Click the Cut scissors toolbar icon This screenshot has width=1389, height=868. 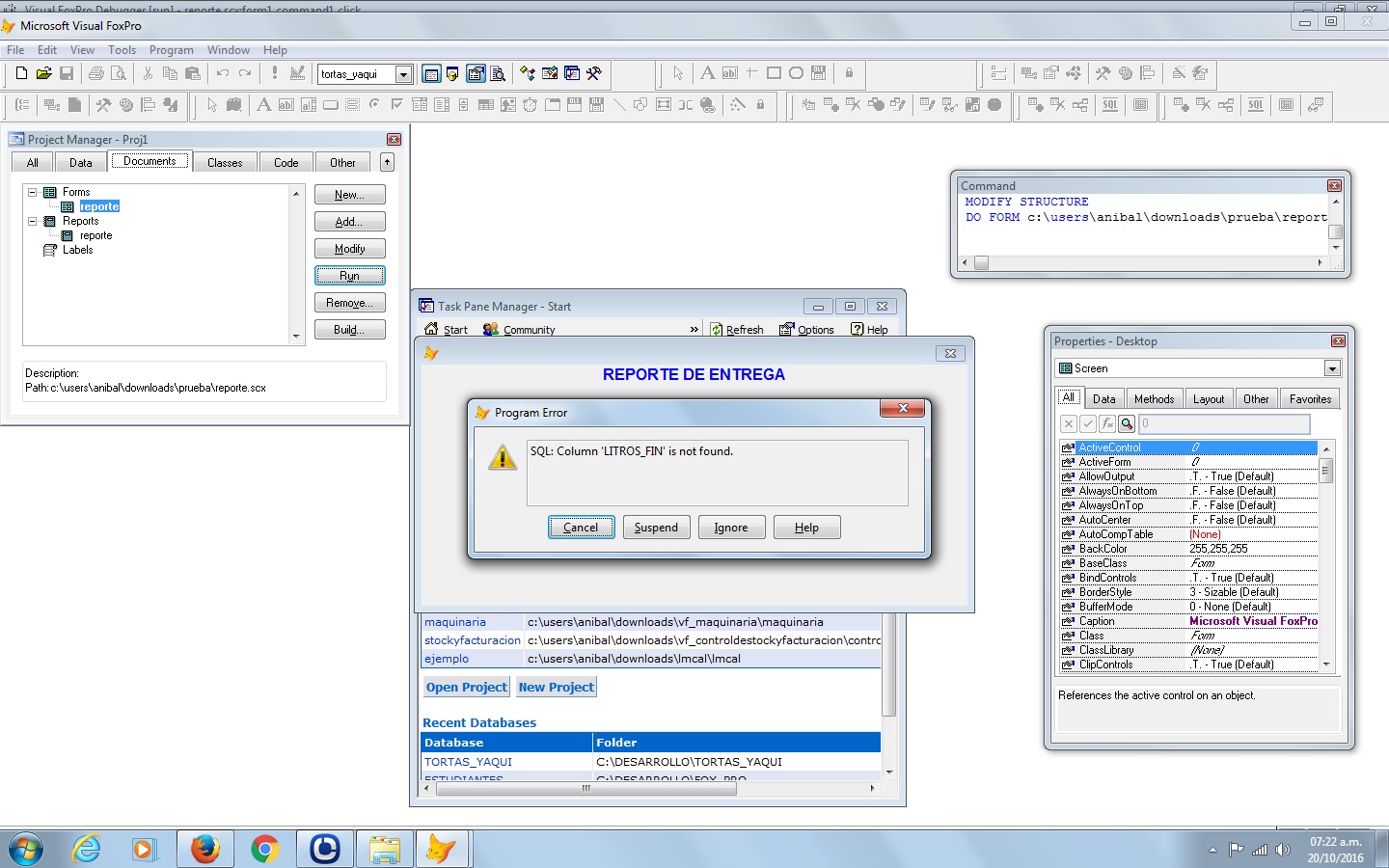(x=149, y=73)
